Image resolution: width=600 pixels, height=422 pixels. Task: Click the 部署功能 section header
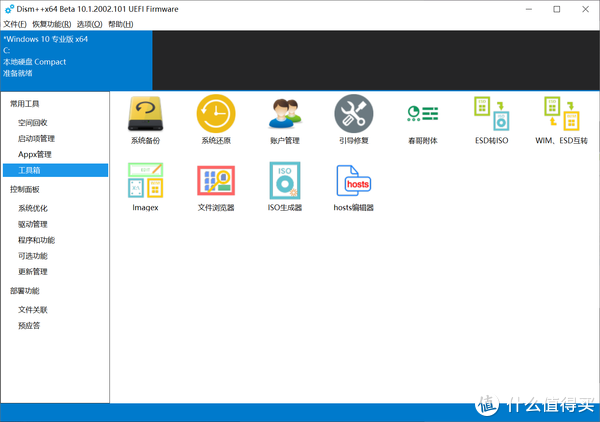click(x=24, y=291)
